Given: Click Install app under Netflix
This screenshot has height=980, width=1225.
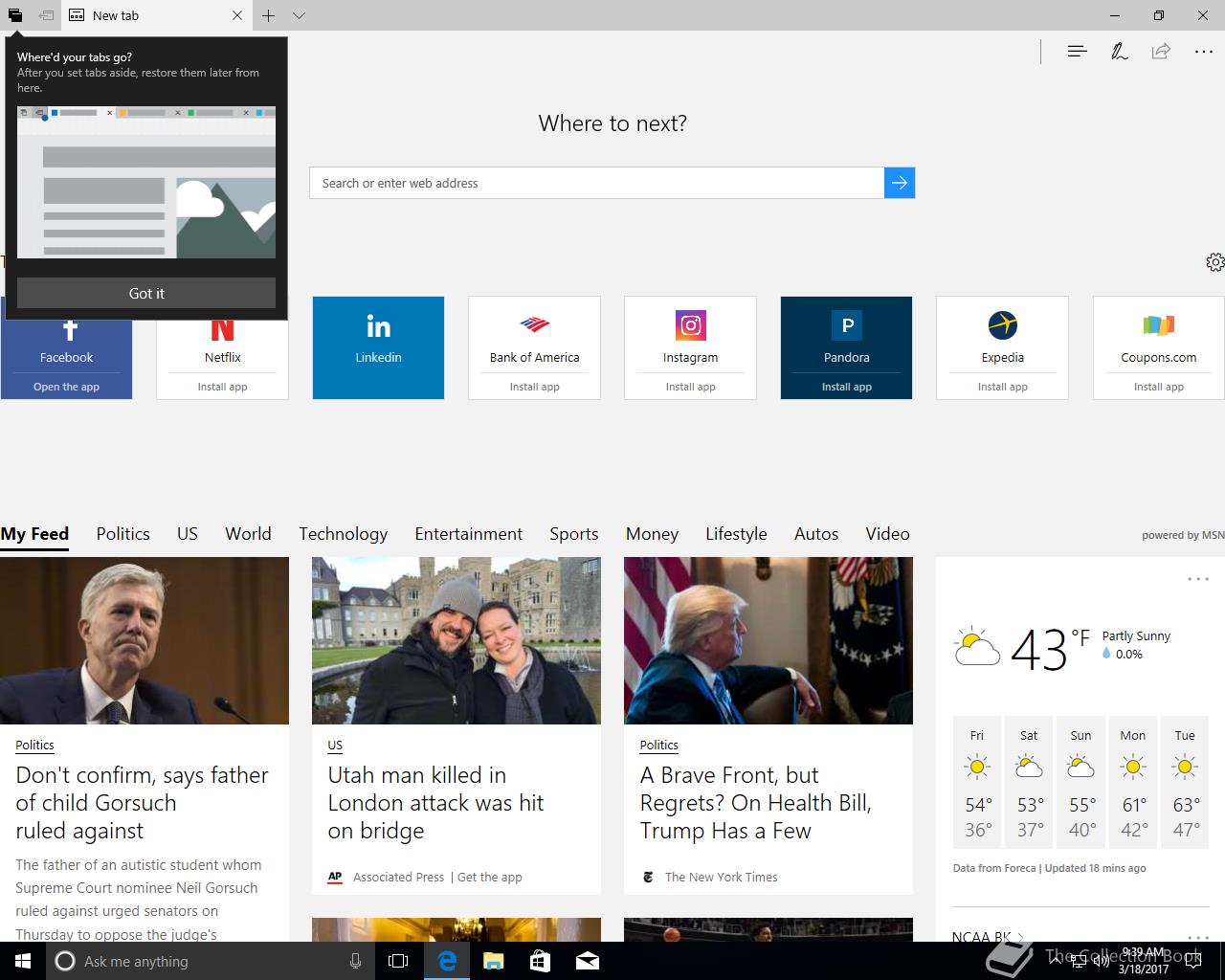Looking at the screenshot, I should click(222, 387).
